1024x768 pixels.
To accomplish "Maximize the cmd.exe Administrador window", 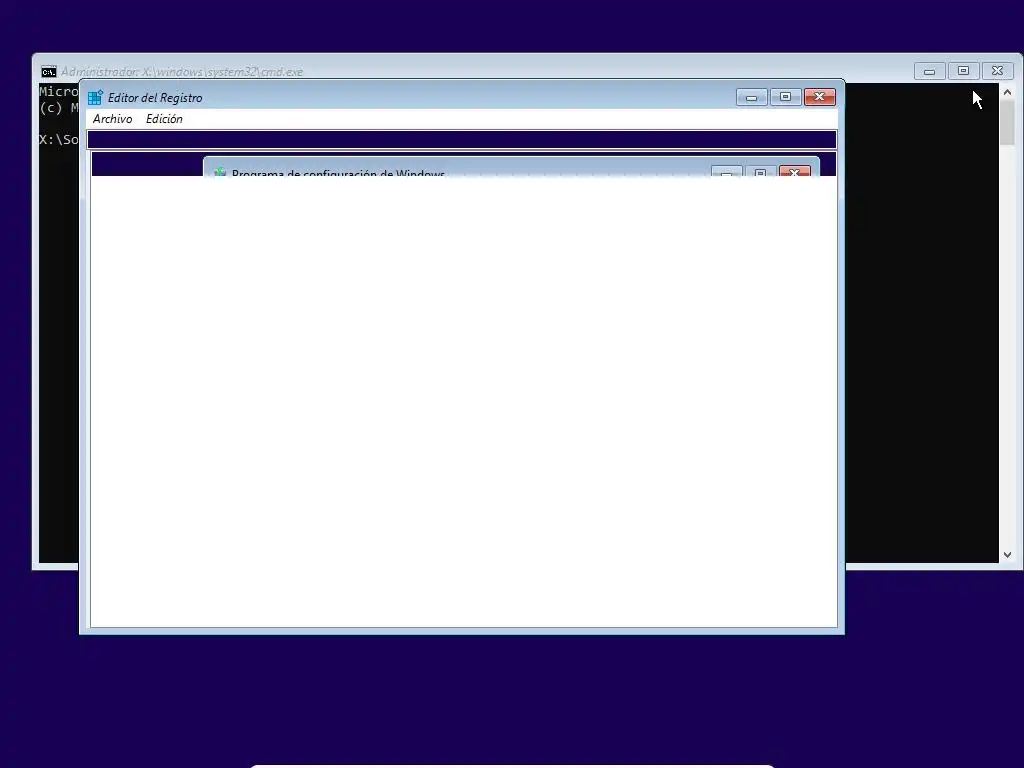I will [963, 71].
